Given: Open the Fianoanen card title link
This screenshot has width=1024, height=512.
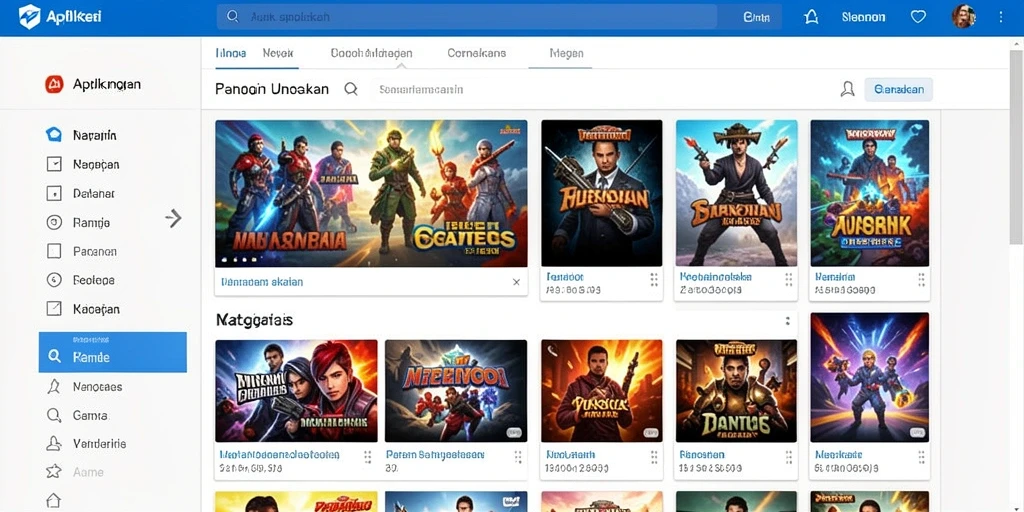Looking at the screenshot, I should click(x=702, y=455).
